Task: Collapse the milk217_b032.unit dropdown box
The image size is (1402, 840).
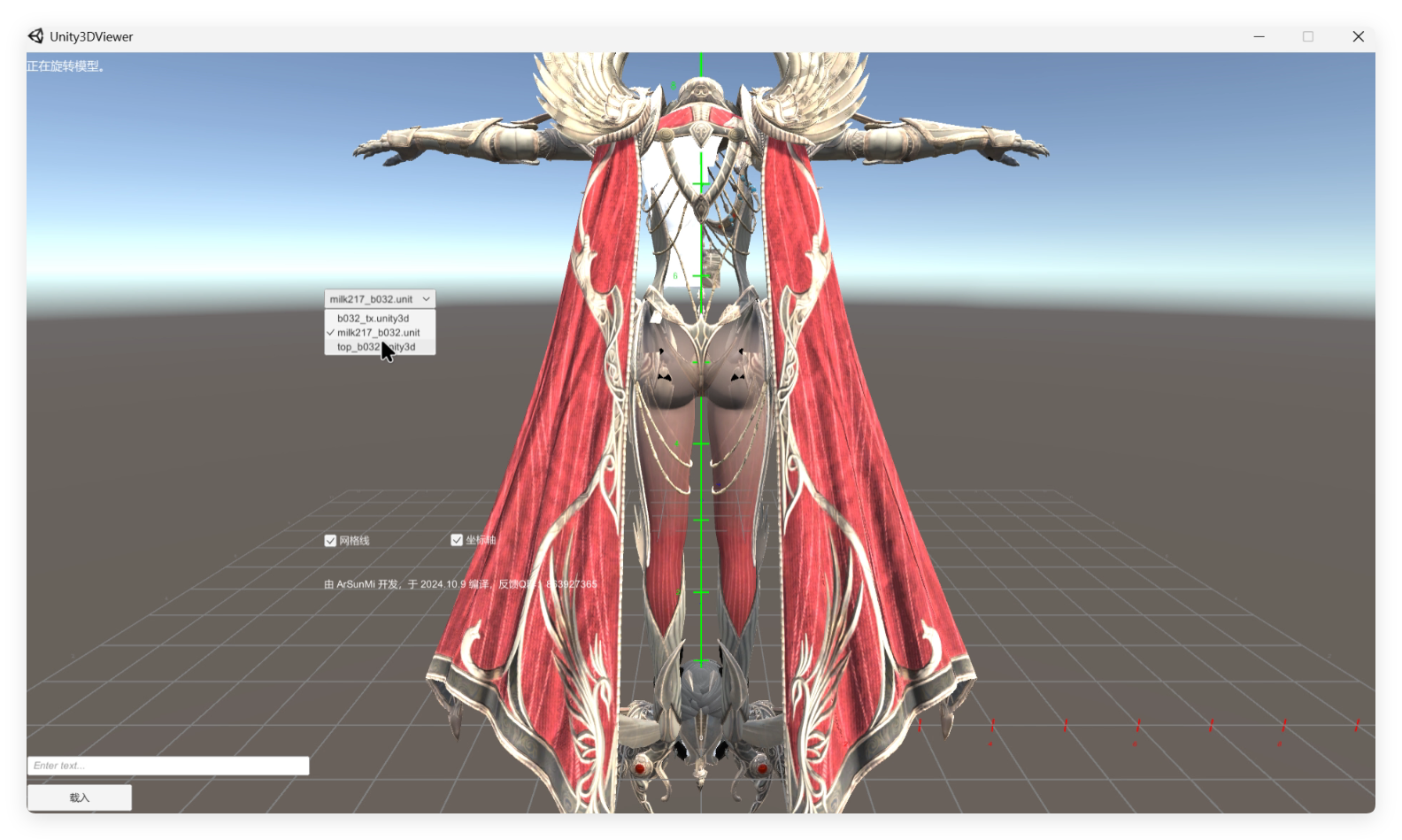Action: pos(379,299)
